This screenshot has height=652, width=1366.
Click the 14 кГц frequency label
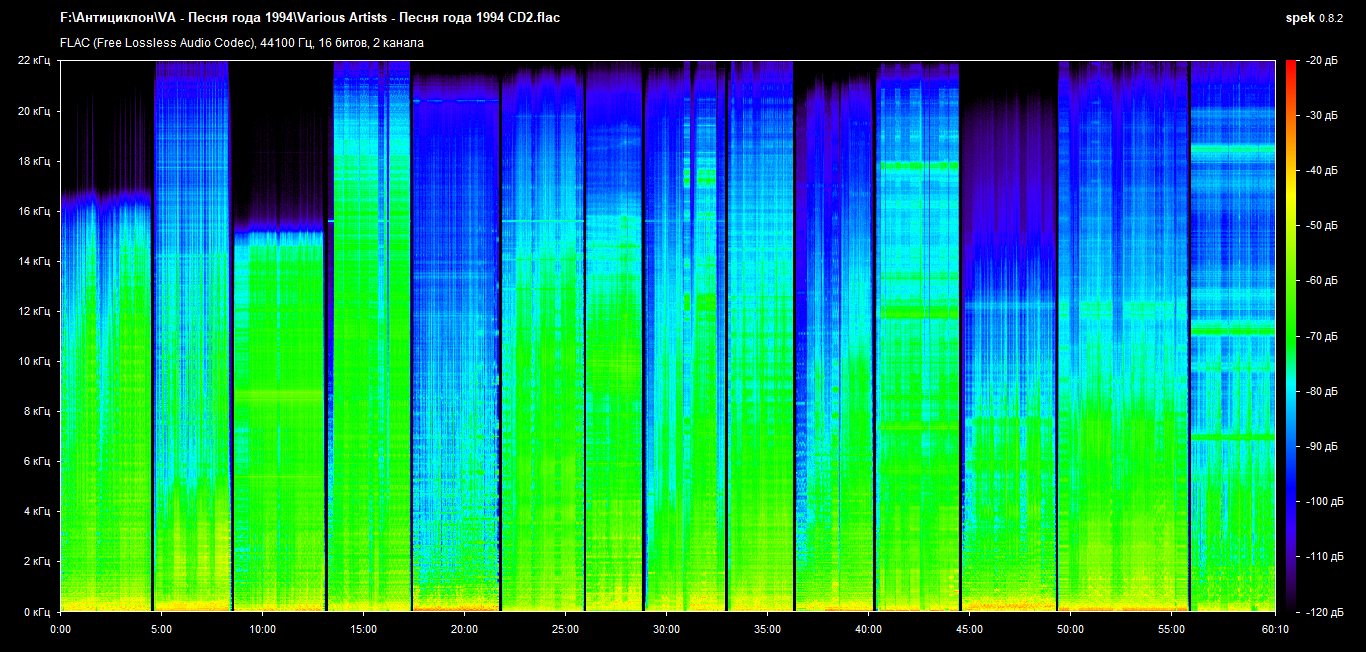click(35, 261)
